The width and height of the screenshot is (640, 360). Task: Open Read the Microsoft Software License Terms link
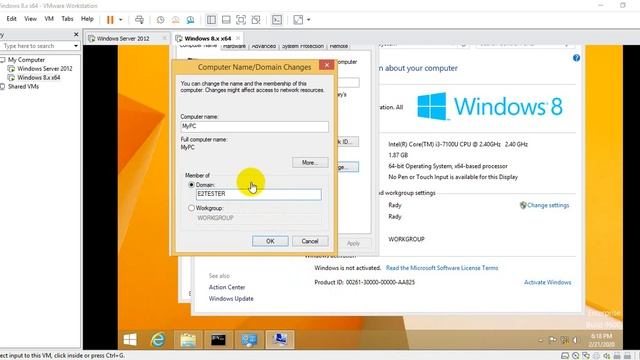tap(442, 268)
